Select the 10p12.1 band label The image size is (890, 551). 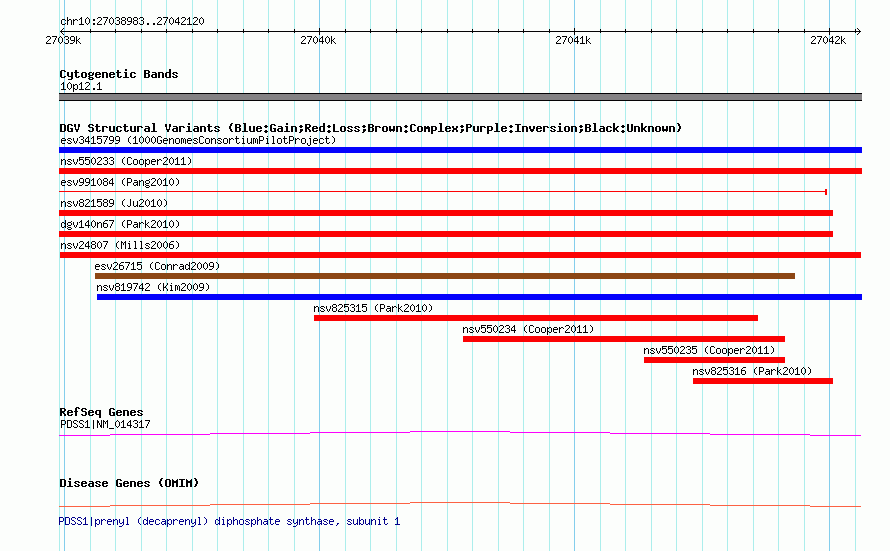tap(81, 86)
